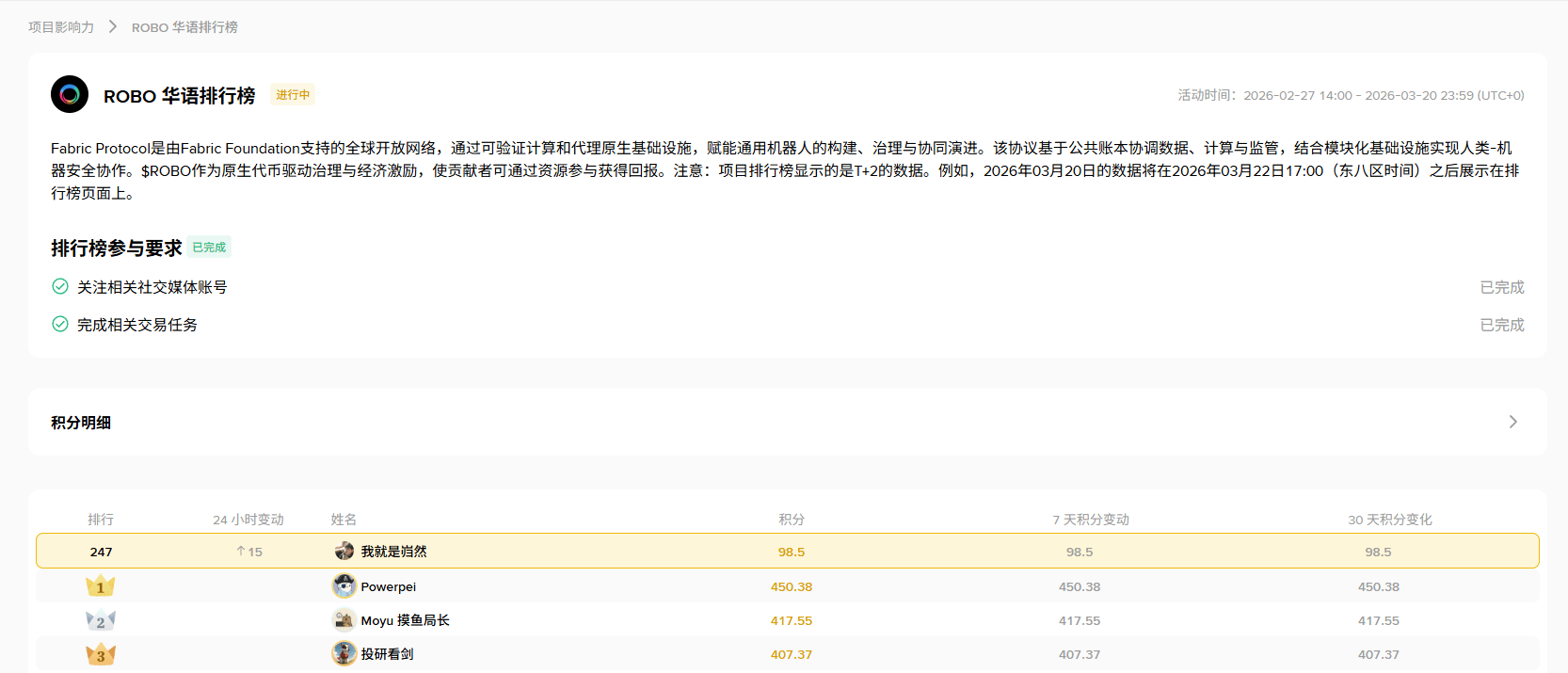Click rank 247 in highlighted row
This screenshot has width=1568, height=673.
(x=101, y=553)
